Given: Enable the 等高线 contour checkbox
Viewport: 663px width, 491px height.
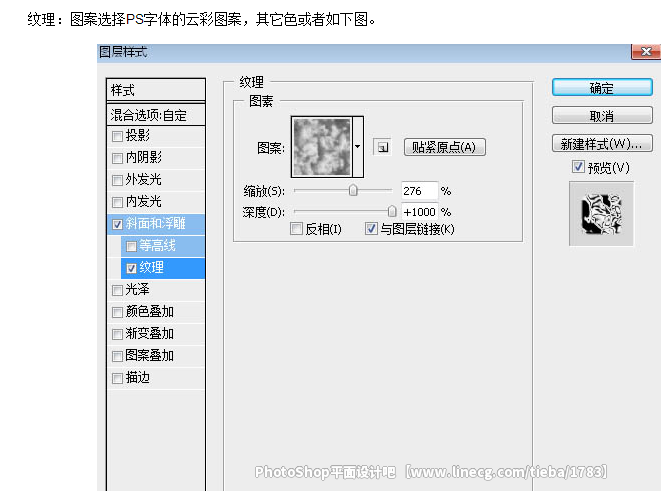Looking at the screenshot, I should pyautogui.click(x=132, y=246).
